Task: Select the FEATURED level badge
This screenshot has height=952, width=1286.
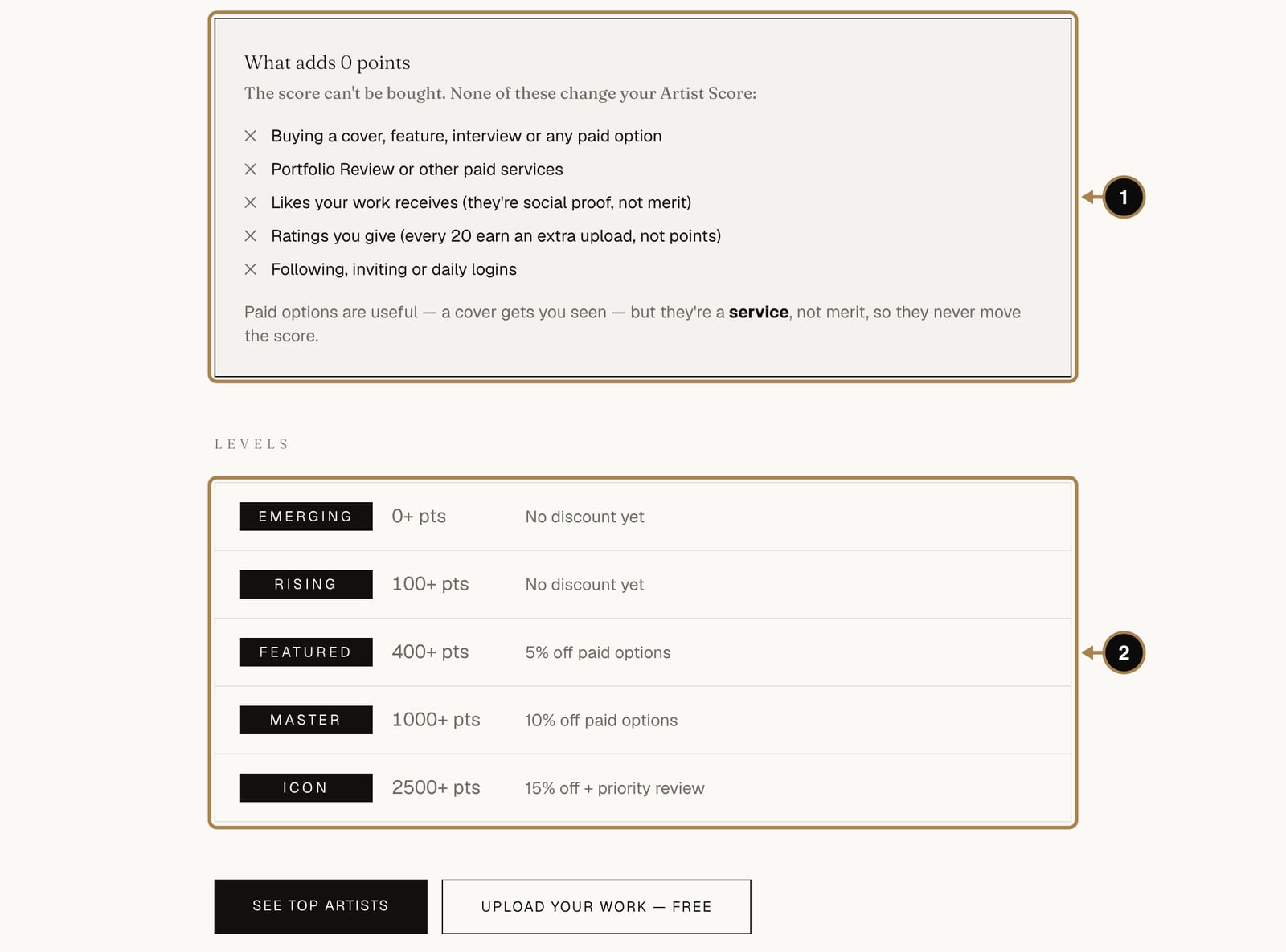Action: click(305, 652)
